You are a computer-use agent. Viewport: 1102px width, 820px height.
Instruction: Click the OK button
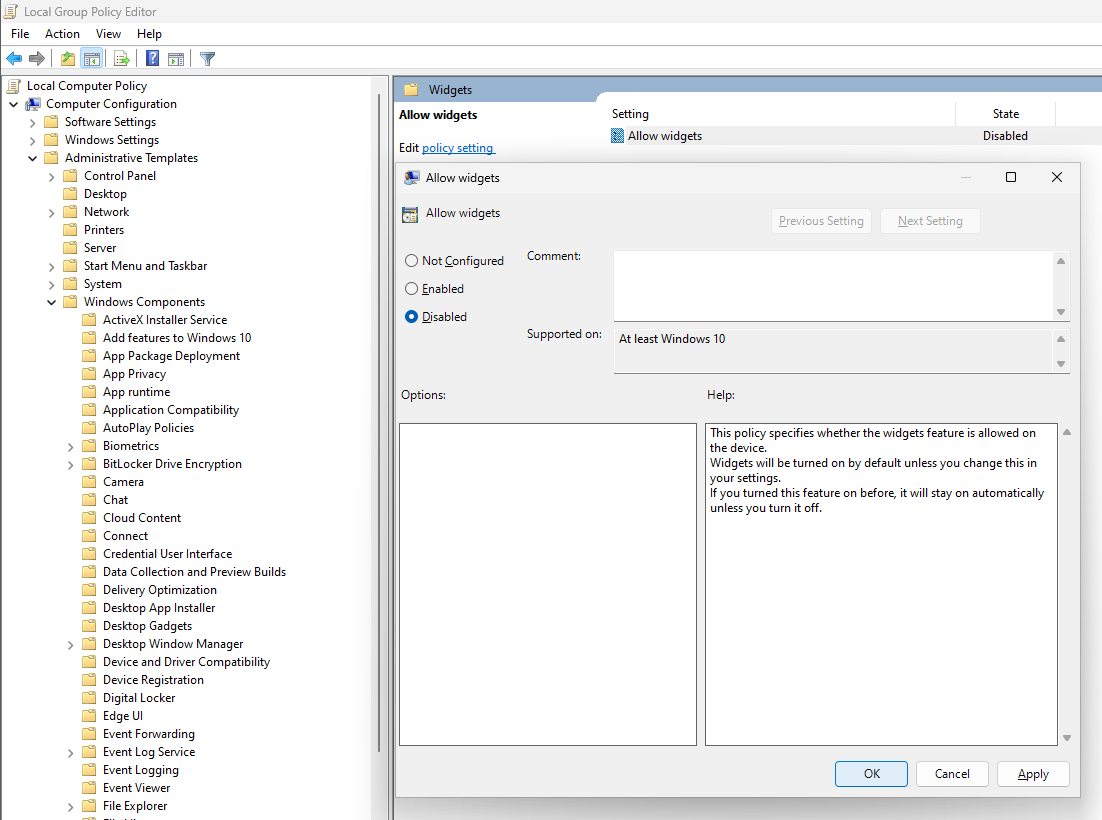(871, 774)
